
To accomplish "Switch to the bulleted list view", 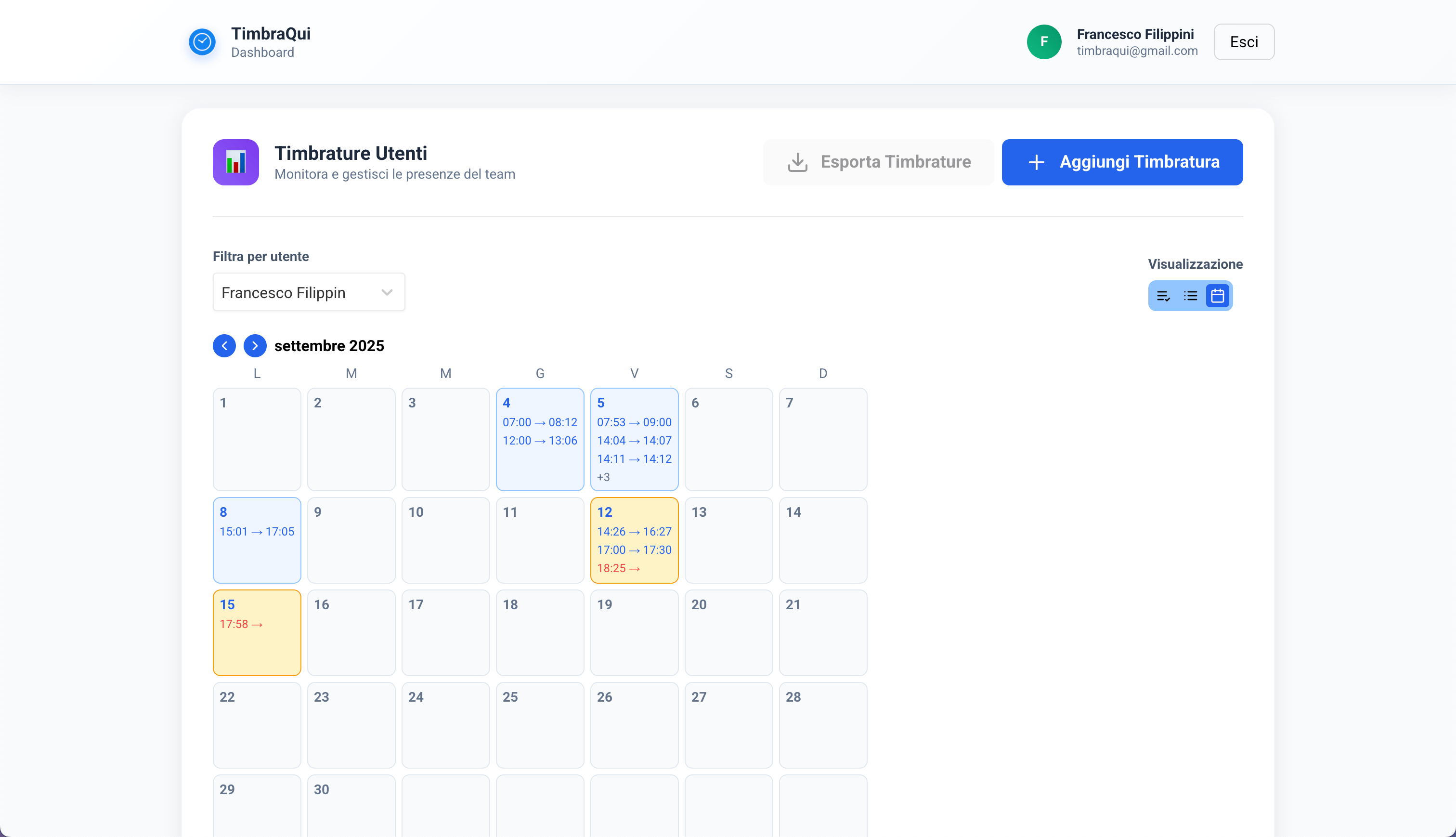I will coord(1190,296).
